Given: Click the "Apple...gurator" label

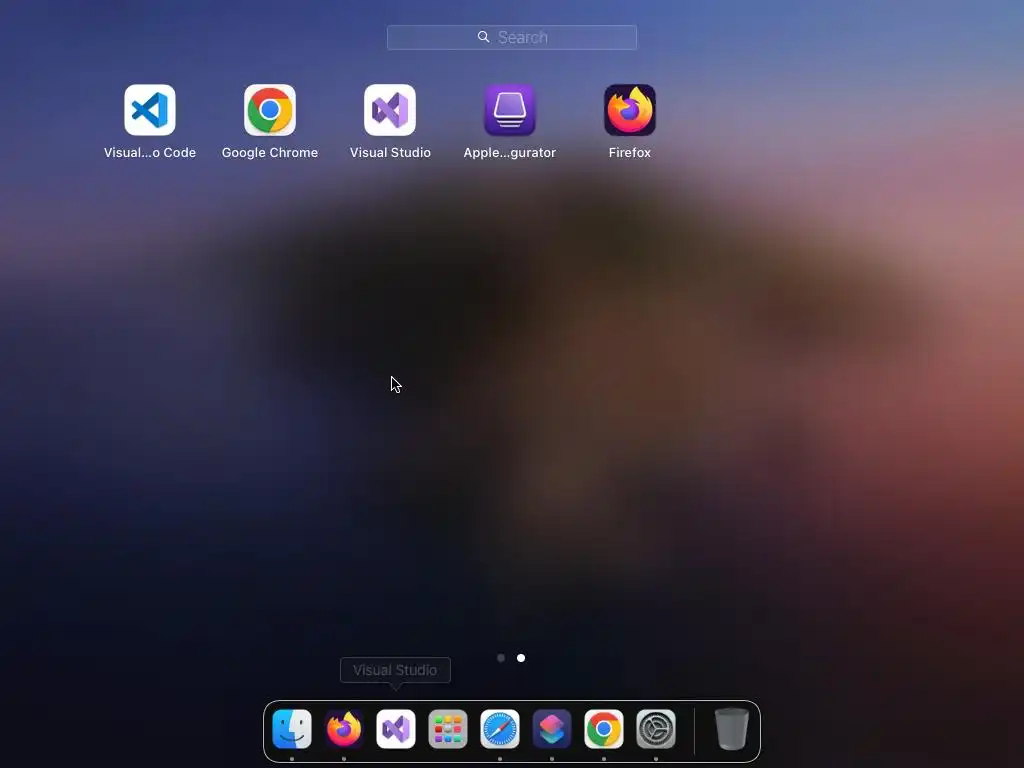Looking at the screenshot, I should coord(509,152).
